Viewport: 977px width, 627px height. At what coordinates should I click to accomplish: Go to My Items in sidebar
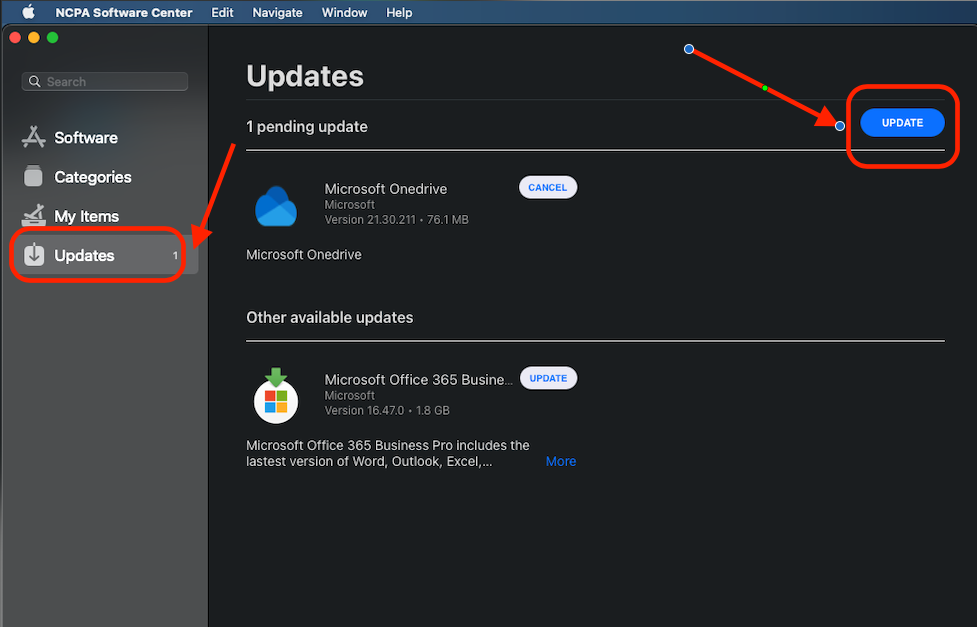click(86, 216)
